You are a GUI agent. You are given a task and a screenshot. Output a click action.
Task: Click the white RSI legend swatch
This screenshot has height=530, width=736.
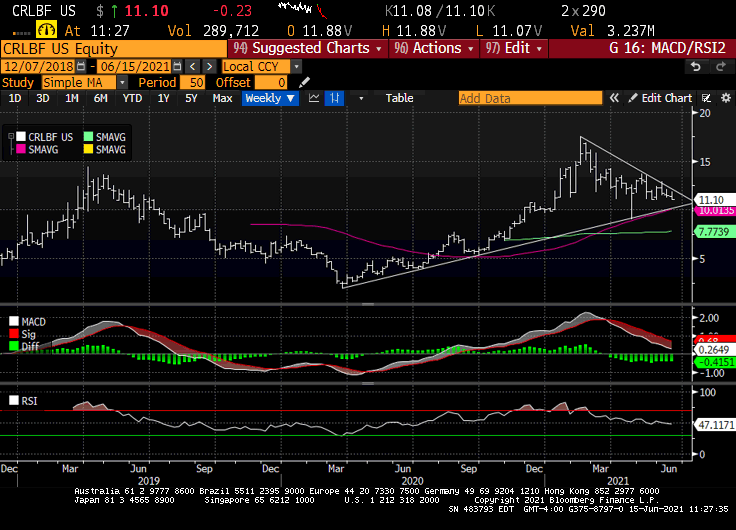pyautogui.click(x=14, y=400)
